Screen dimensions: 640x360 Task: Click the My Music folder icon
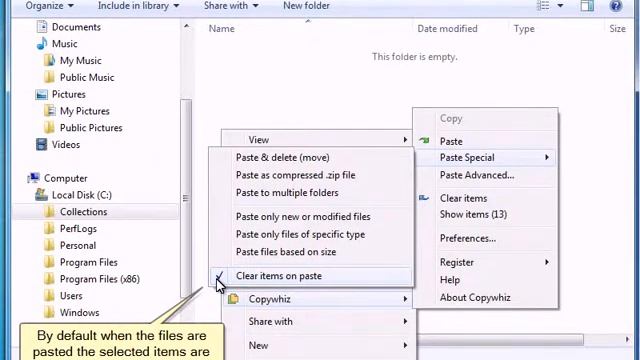tap(49, 60)
